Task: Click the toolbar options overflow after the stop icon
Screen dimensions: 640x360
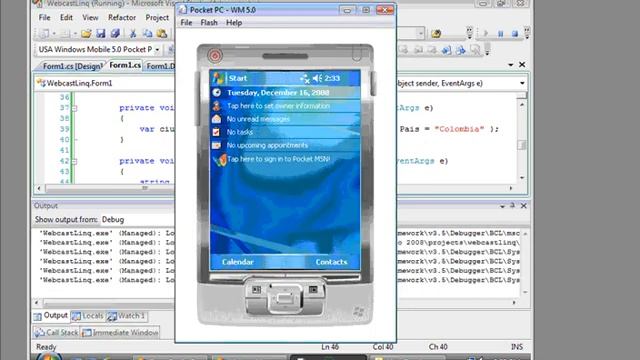Action: click(x=527, y=33)
